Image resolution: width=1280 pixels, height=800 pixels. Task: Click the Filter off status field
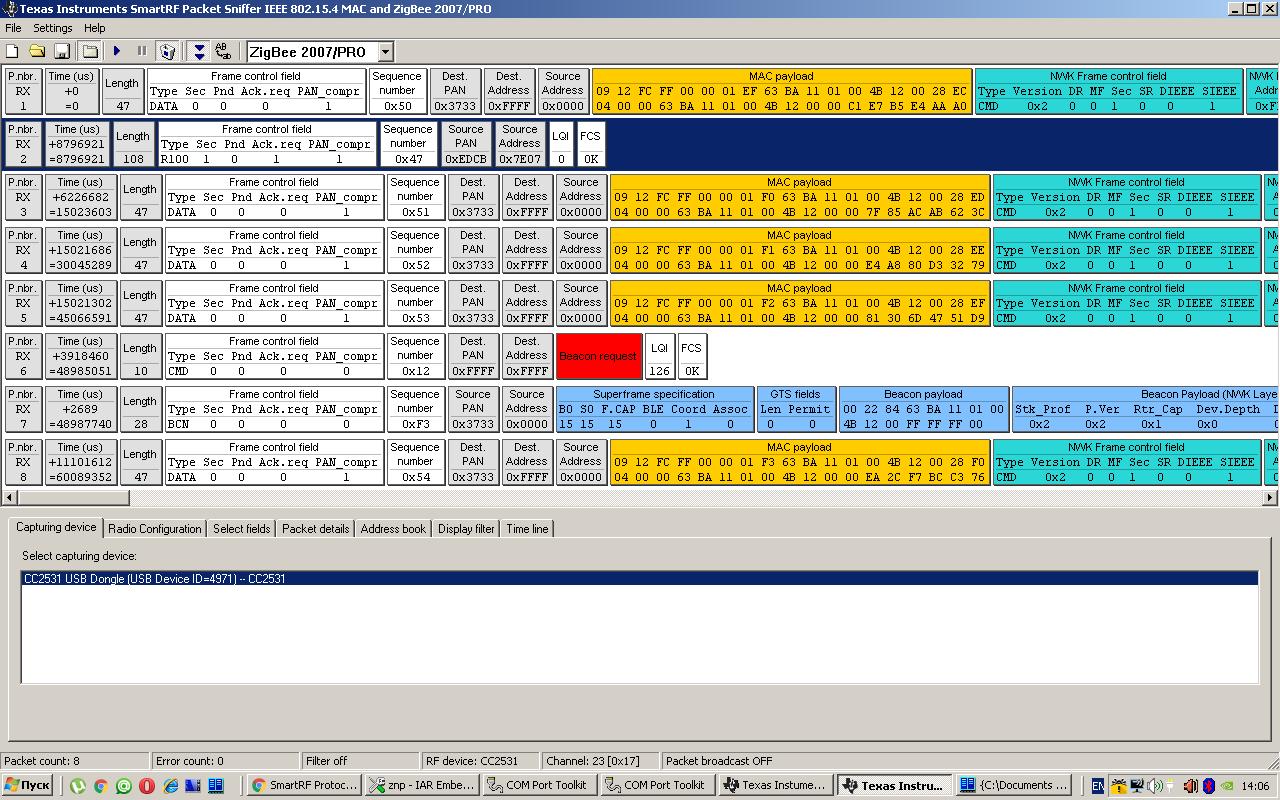point(360,761)
